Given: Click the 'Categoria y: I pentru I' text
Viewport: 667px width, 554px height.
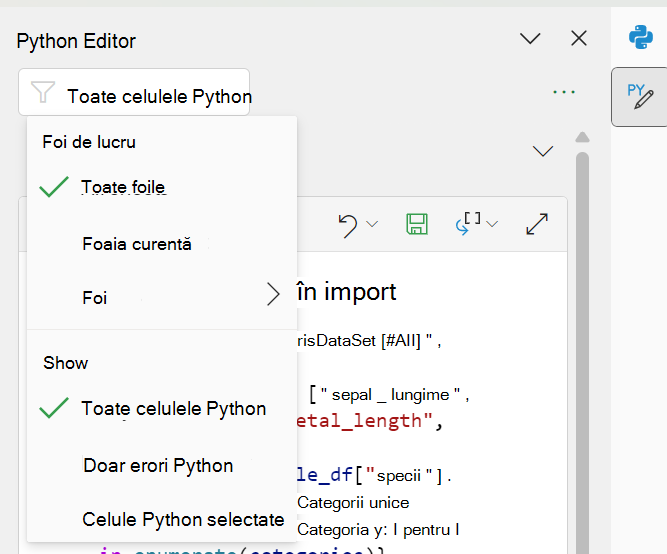Looking at the screenshot, I should (x=378, y=530).
